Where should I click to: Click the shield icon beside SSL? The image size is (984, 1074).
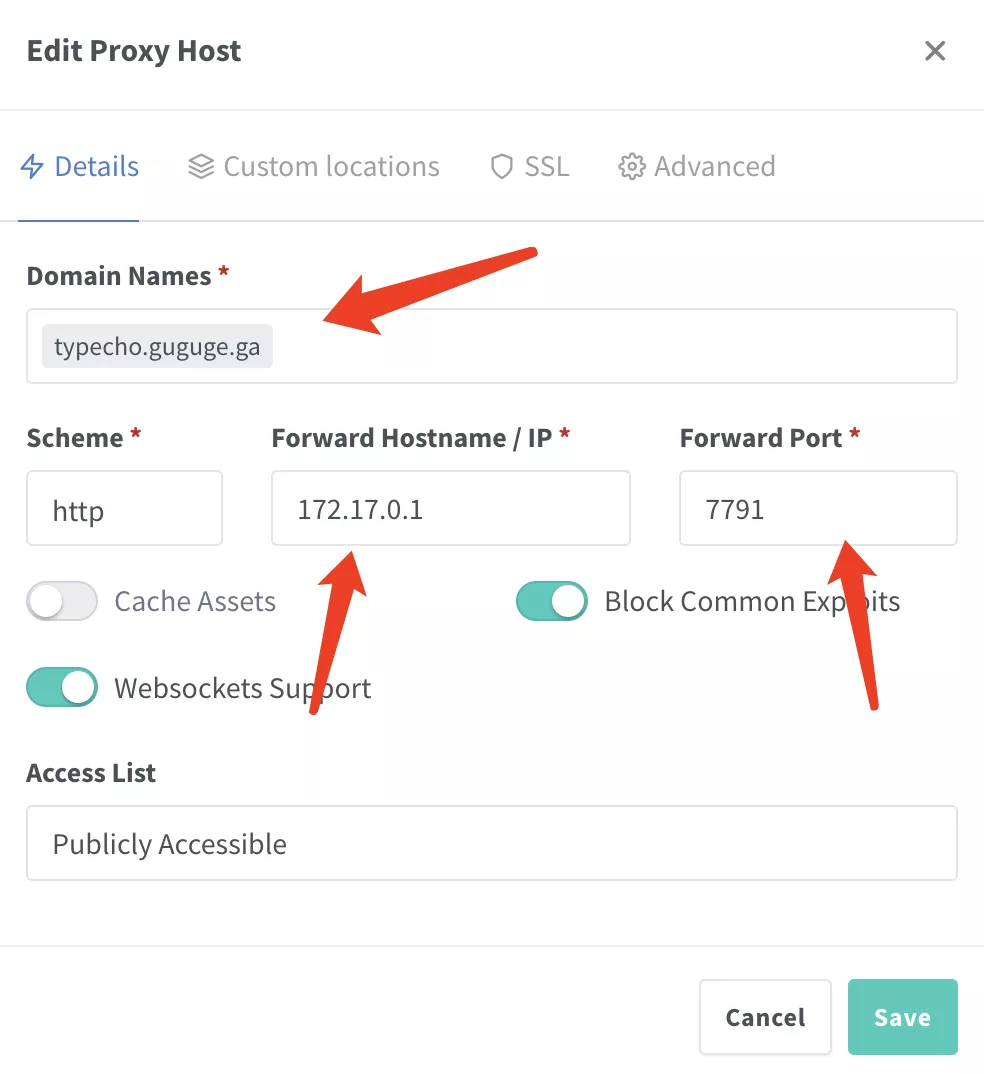pos(501,167)
